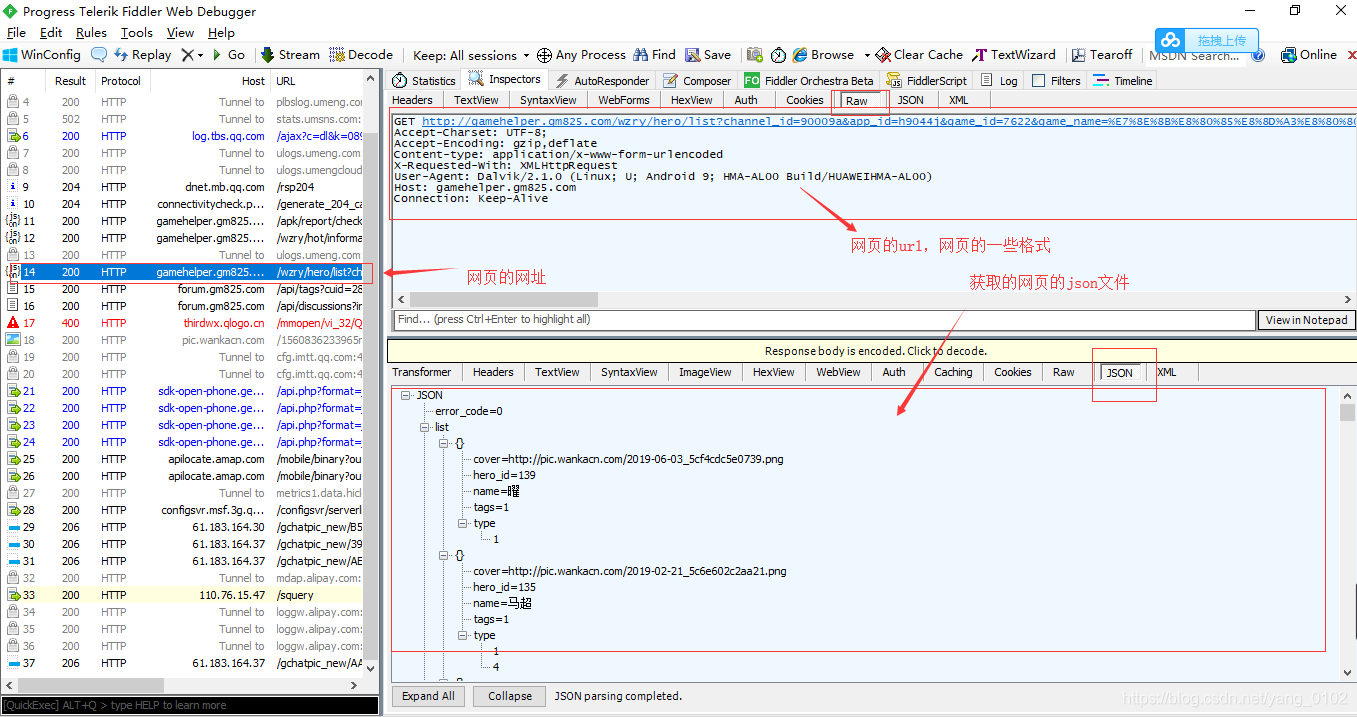Screen dimensions: 1357x717
Task: Open the Keep: All sessions dropdown
Action: pos(471,55)
